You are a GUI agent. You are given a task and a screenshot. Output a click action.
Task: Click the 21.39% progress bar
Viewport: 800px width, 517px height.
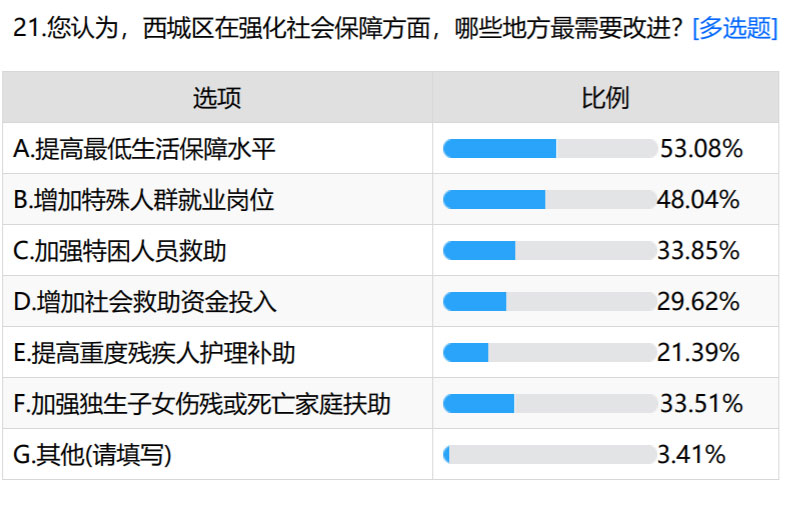point(550,353)
